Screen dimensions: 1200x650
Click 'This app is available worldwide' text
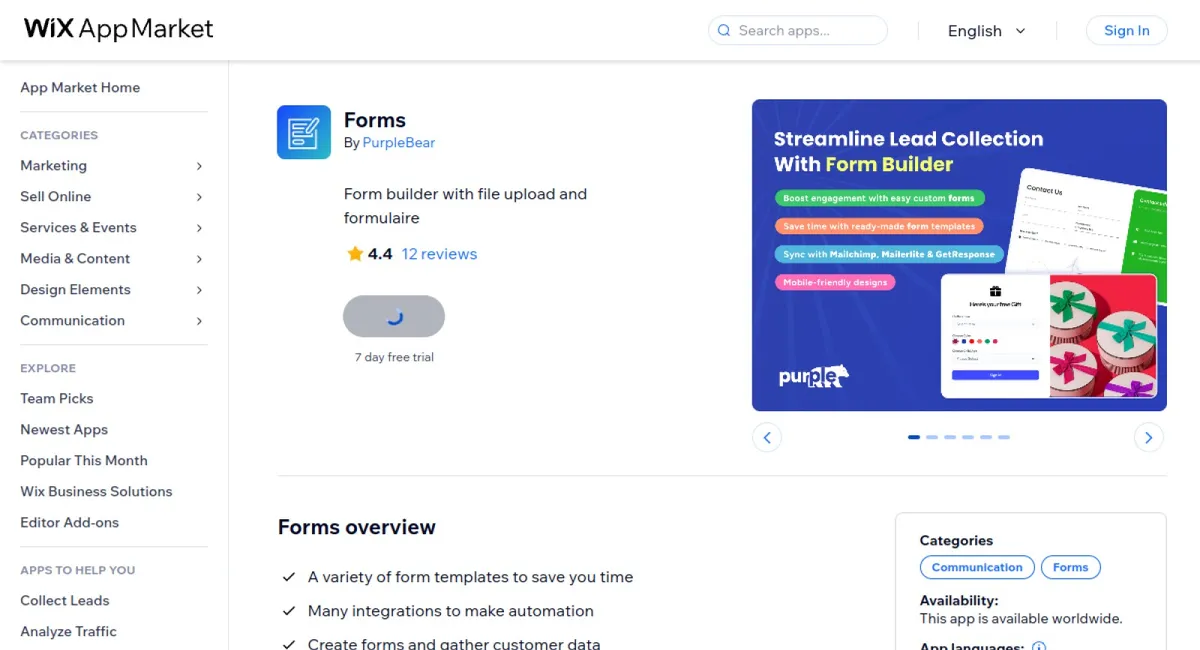coord(1021,619)
